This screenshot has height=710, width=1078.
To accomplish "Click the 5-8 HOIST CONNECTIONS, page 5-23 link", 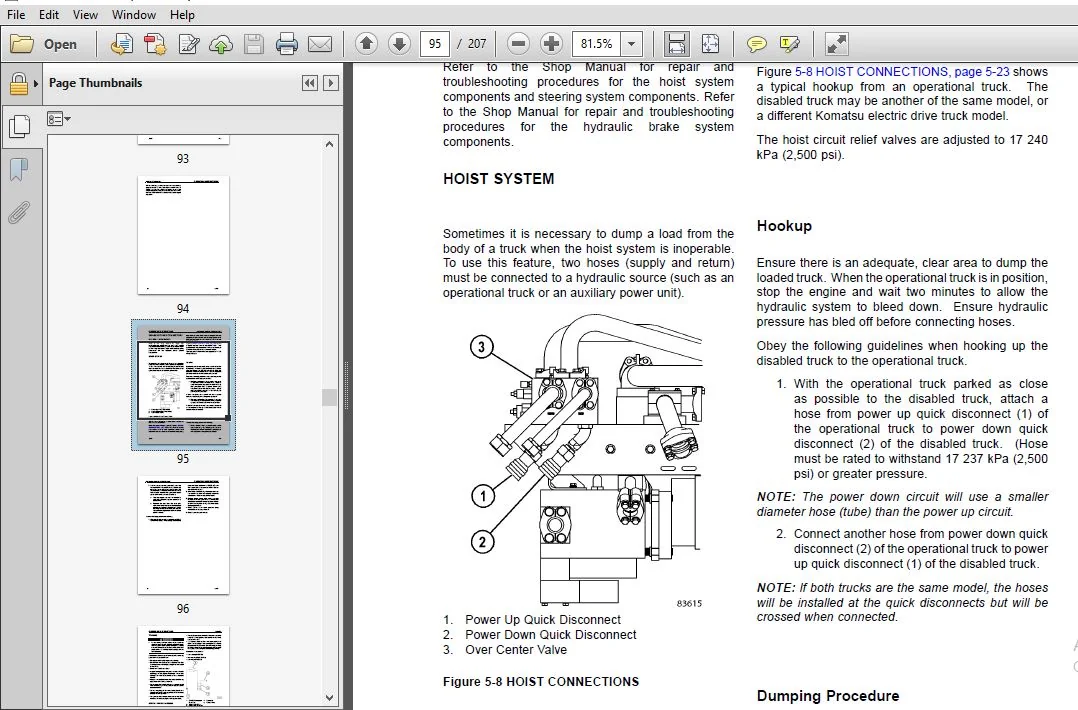I will coord(902,71).
